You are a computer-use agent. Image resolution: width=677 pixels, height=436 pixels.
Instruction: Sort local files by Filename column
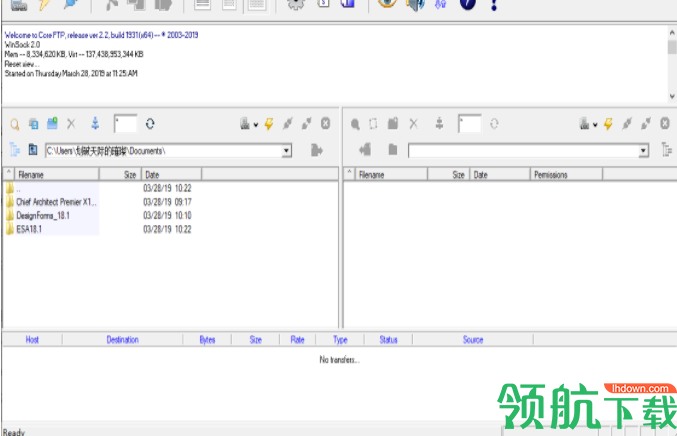point(57,174)
